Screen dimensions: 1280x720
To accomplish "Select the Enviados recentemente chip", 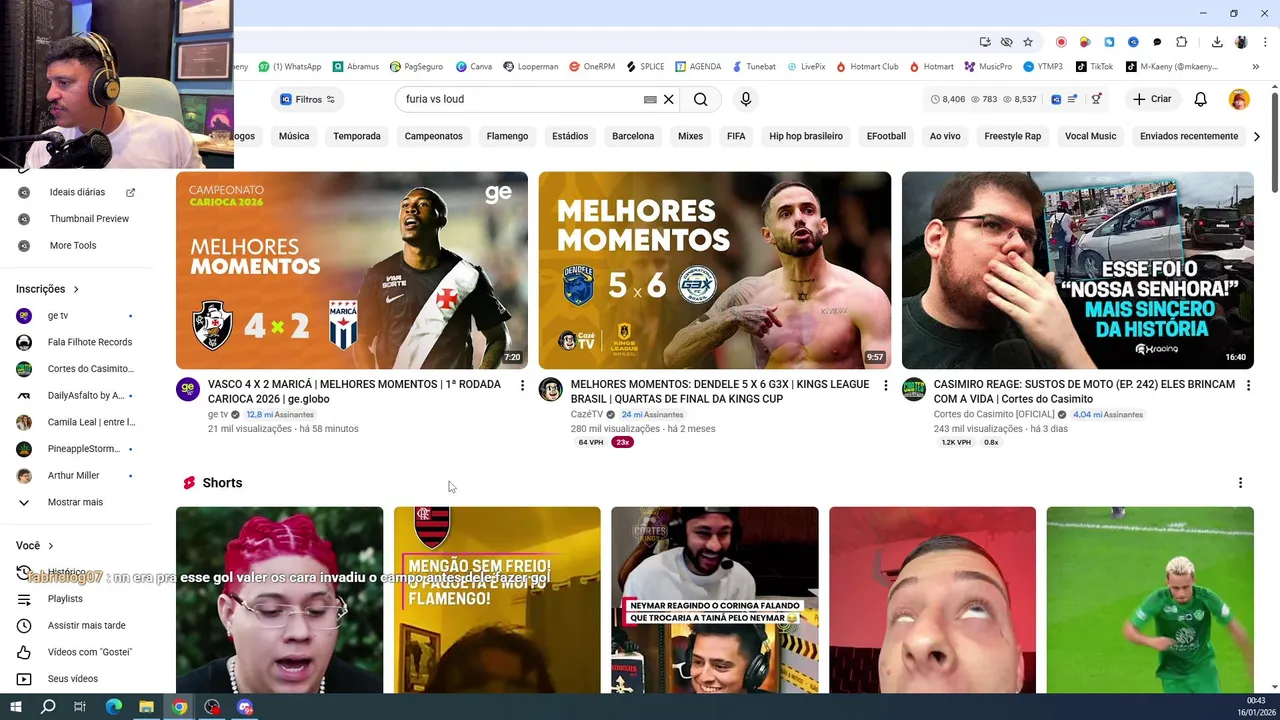I will [1189, 136].
